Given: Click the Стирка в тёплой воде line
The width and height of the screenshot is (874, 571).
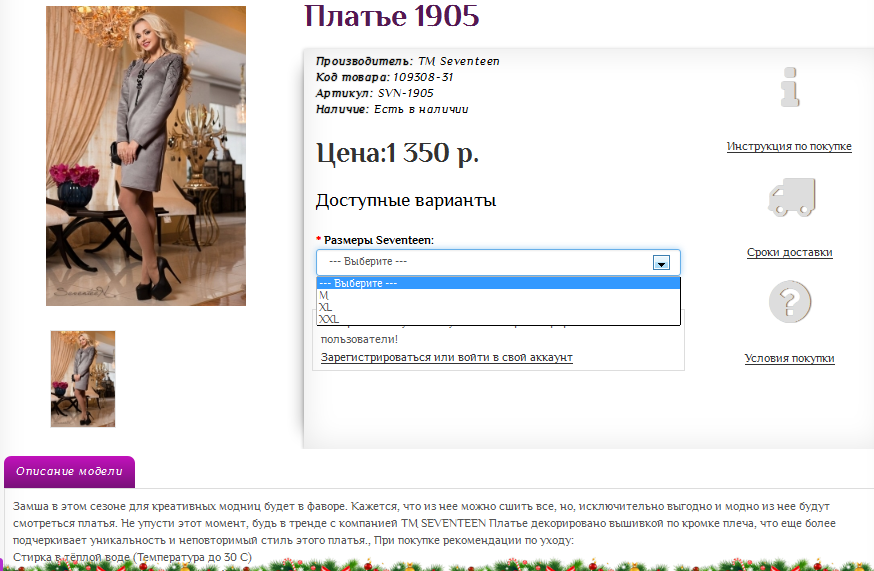Looking at the screenshot, I should click(x=132, y=557).
